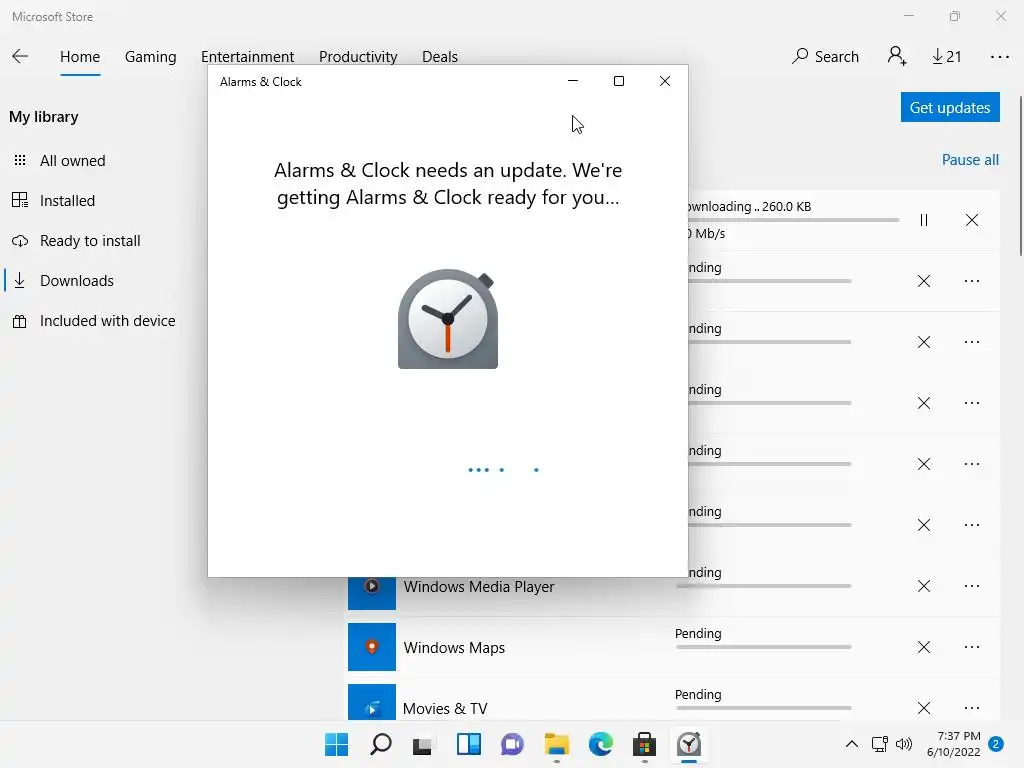This screenshot has height=768, width=1024.
Task: Switch to the Gaming tab
Action: pyautogui.click(x=150, y=57)
